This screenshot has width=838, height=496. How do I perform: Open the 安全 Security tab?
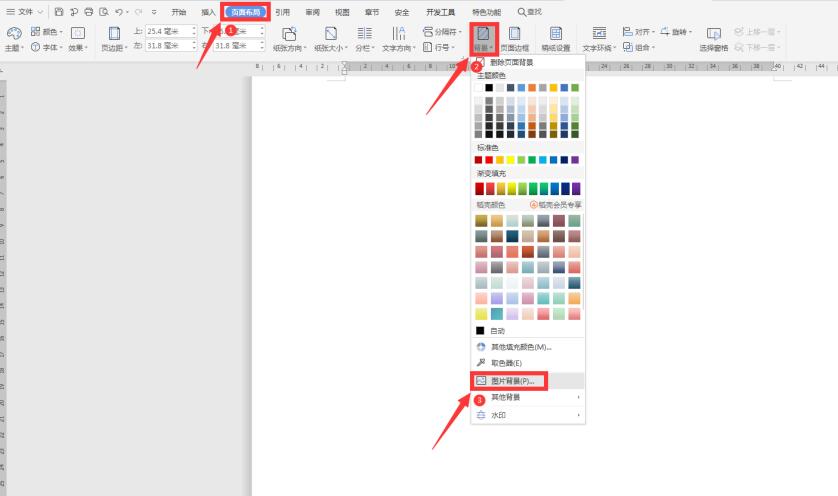(x=402, y=12)
